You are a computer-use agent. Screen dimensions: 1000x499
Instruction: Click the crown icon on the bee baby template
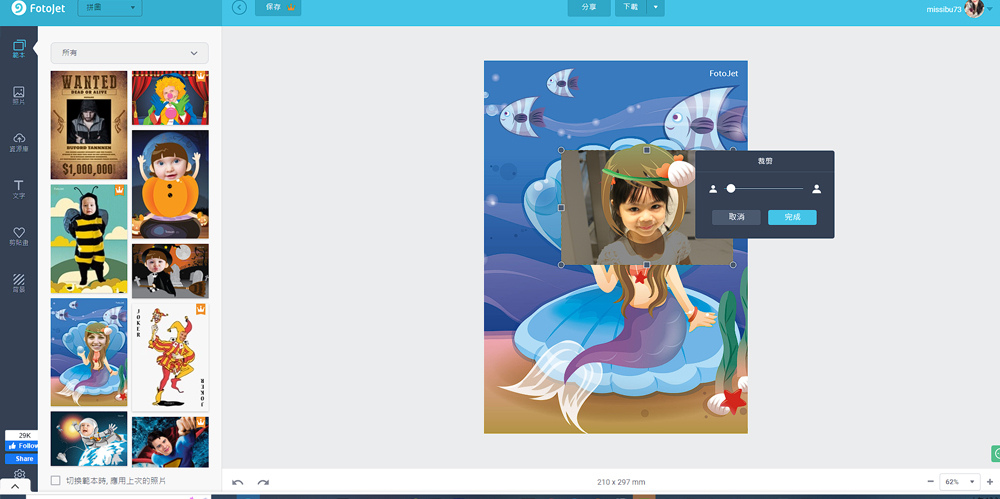[x=119, y=190]
